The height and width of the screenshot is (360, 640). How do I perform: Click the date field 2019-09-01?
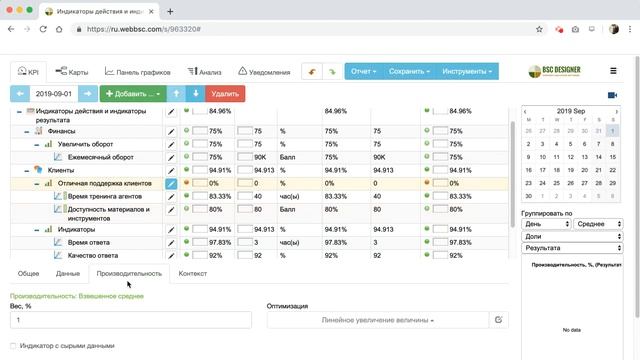coord(54,94)
